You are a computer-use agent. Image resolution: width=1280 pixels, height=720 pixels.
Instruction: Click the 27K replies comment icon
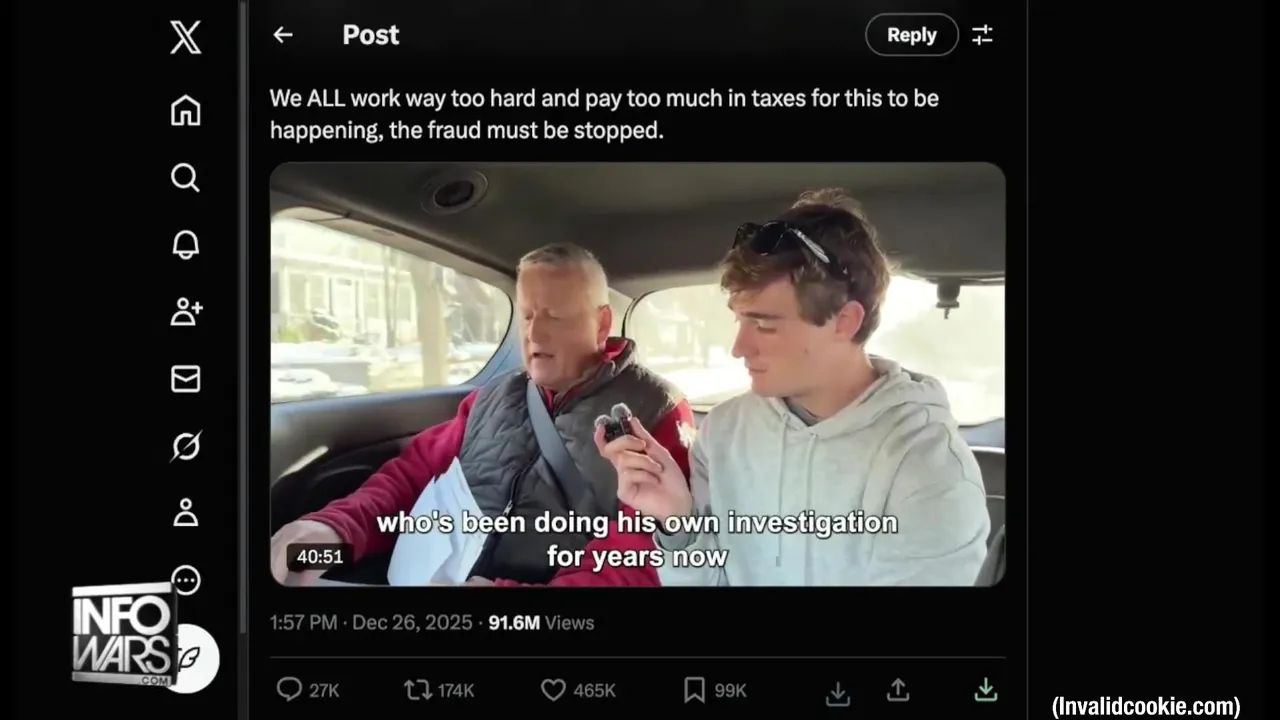(289, 689)
